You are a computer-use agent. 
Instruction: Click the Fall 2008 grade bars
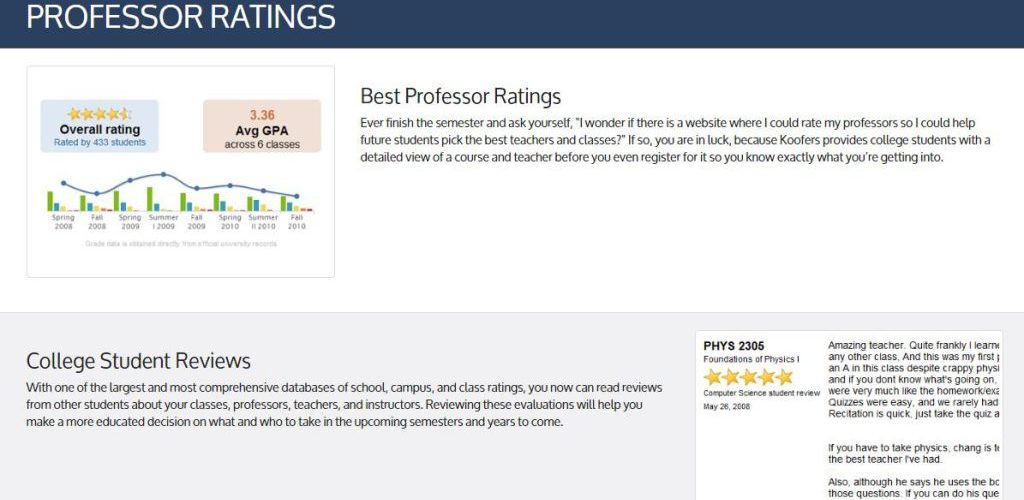(96, 204)
